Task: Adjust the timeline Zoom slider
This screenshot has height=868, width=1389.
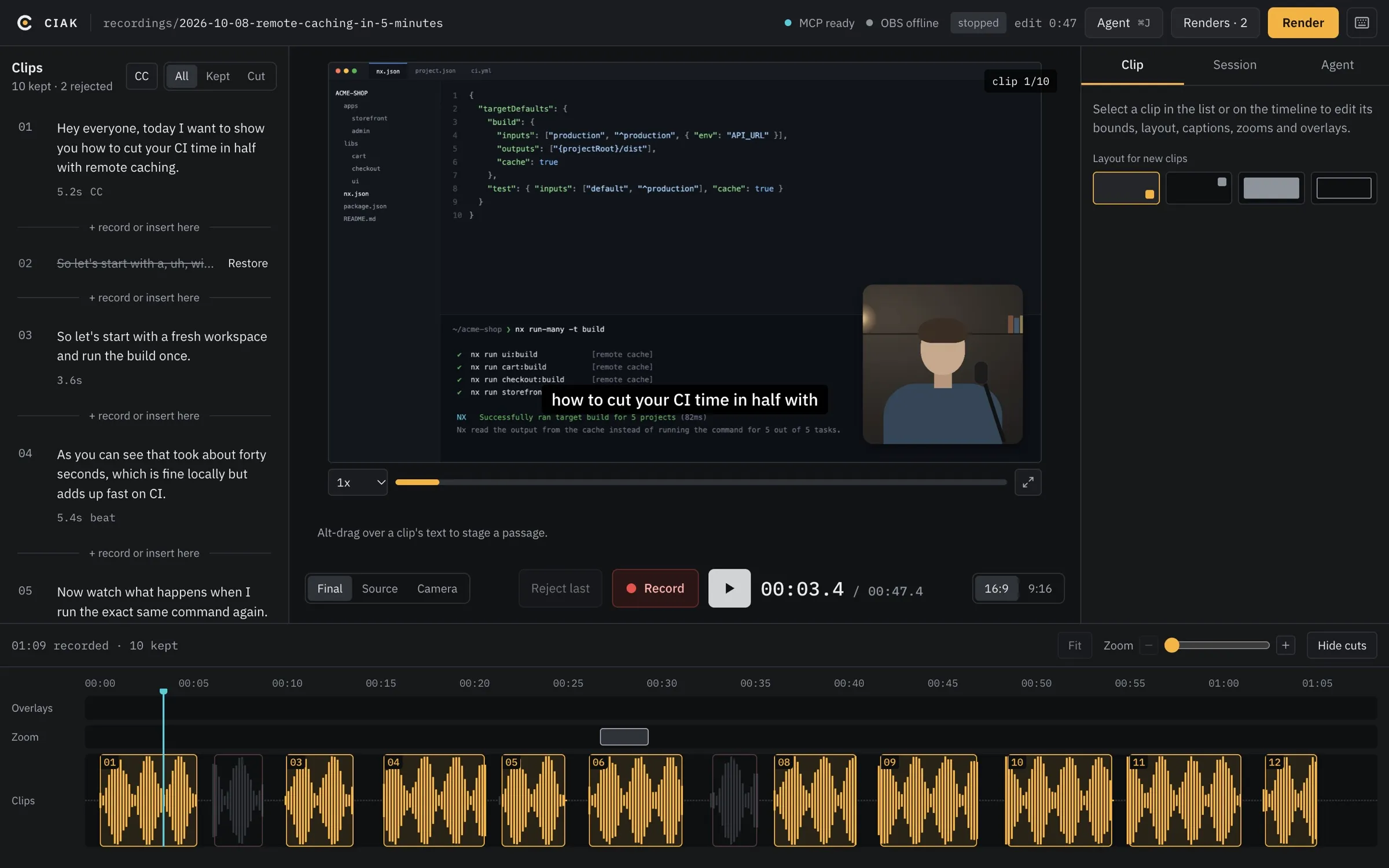Action: [x=1218, y=645]
